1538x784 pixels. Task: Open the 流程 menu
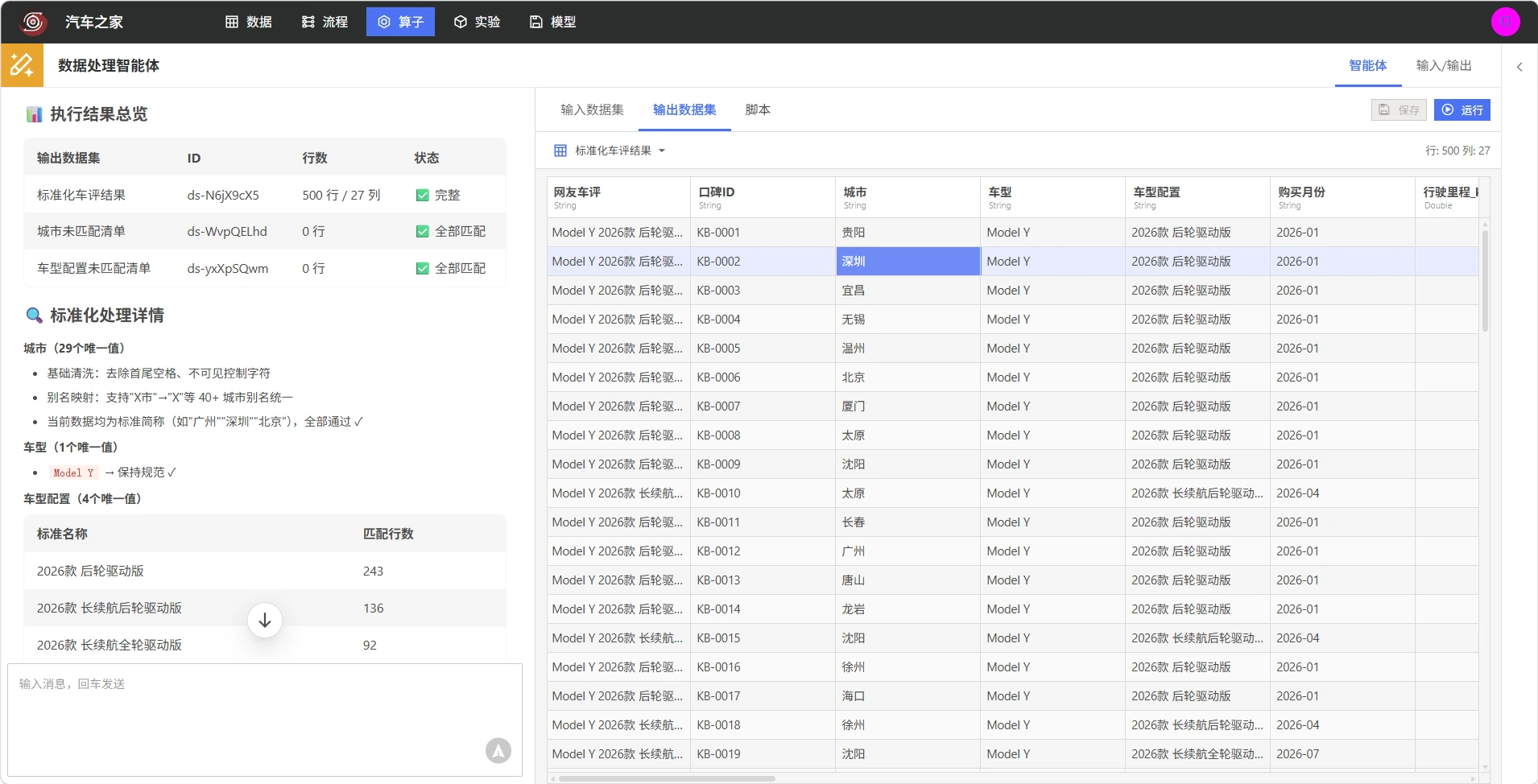[x=325, y=22]
